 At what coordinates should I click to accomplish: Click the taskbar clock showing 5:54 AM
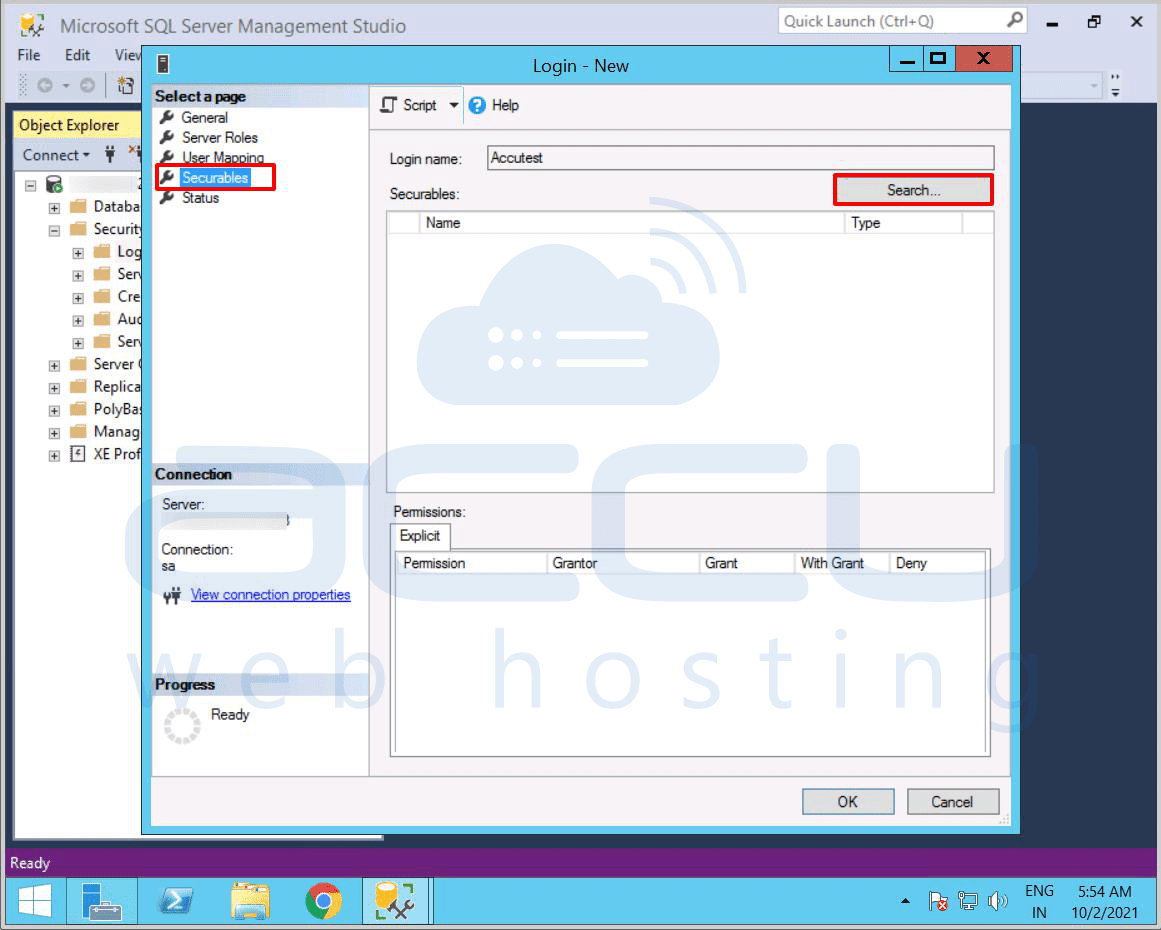tap(1104, 902)
